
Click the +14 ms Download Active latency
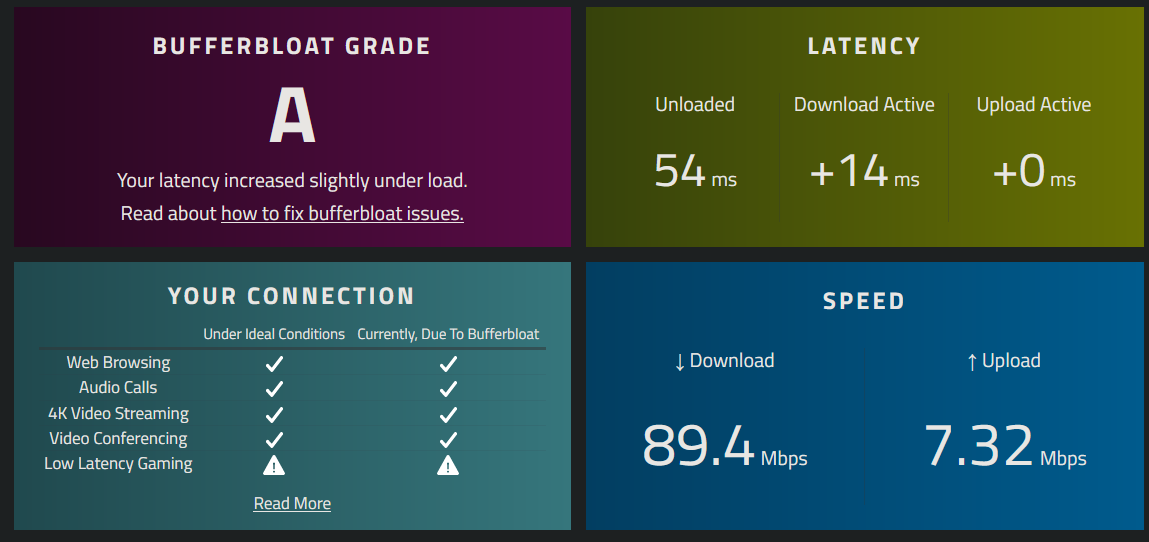point(865,171)
